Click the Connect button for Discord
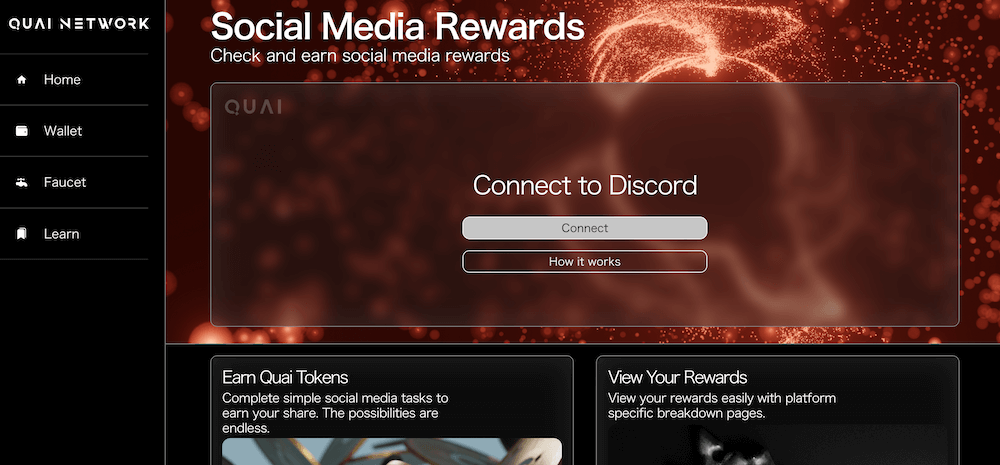This screenshot has height=465, width=1000. [585, 228]
